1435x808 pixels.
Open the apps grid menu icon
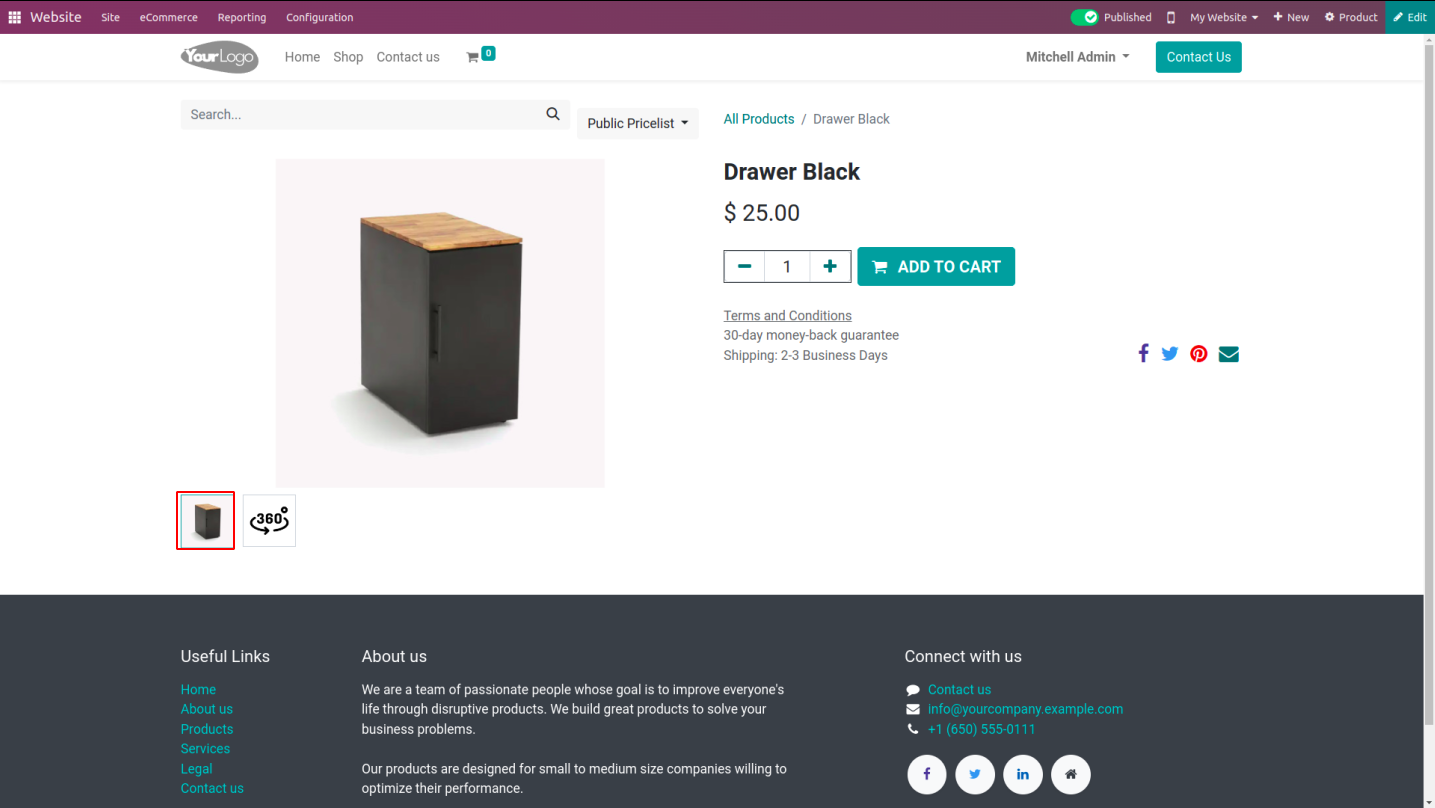point(15,17)
